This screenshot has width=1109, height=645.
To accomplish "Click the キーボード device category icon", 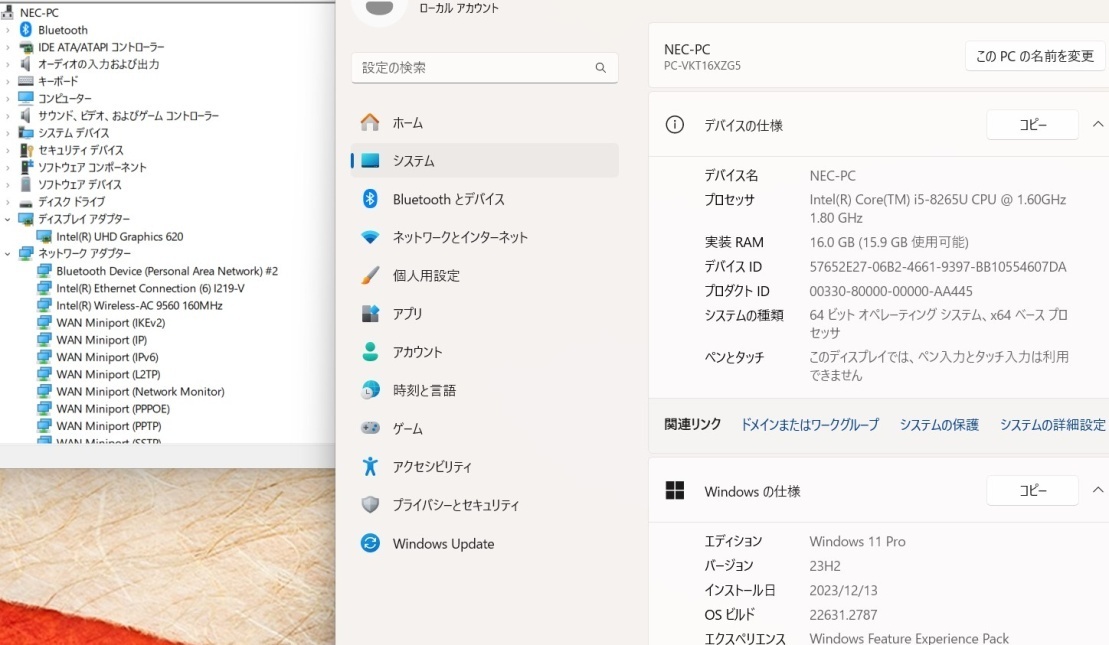I will click(x=26, y=81).
